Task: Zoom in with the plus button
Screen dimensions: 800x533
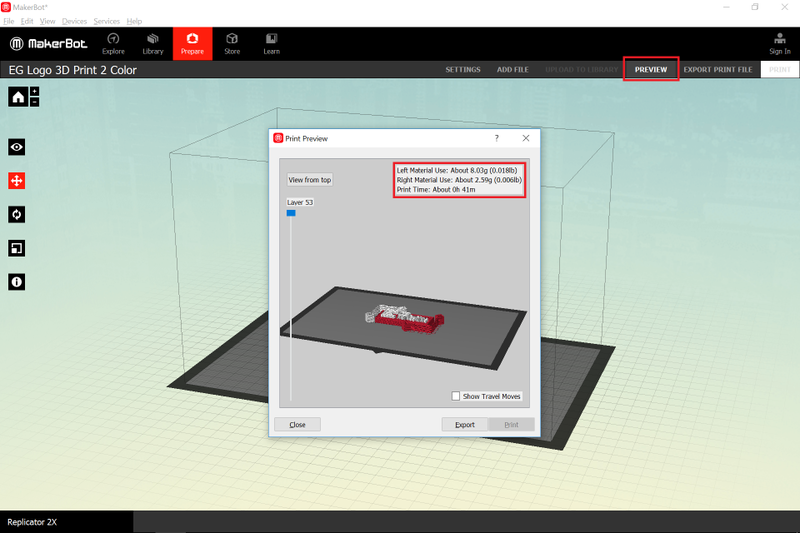Action: (35, 91)
